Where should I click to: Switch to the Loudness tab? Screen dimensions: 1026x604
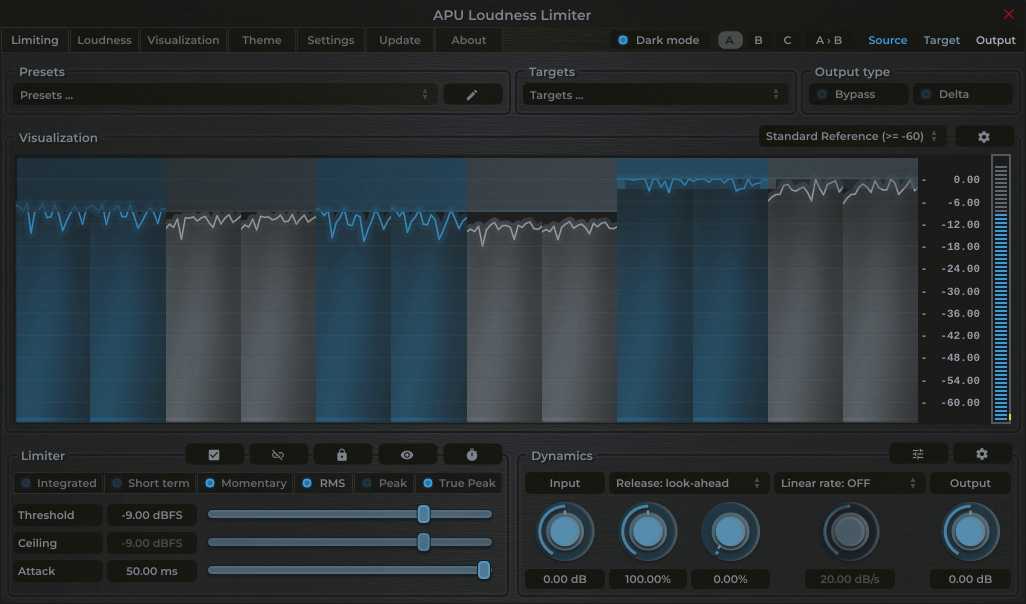[x=103, y=40]
